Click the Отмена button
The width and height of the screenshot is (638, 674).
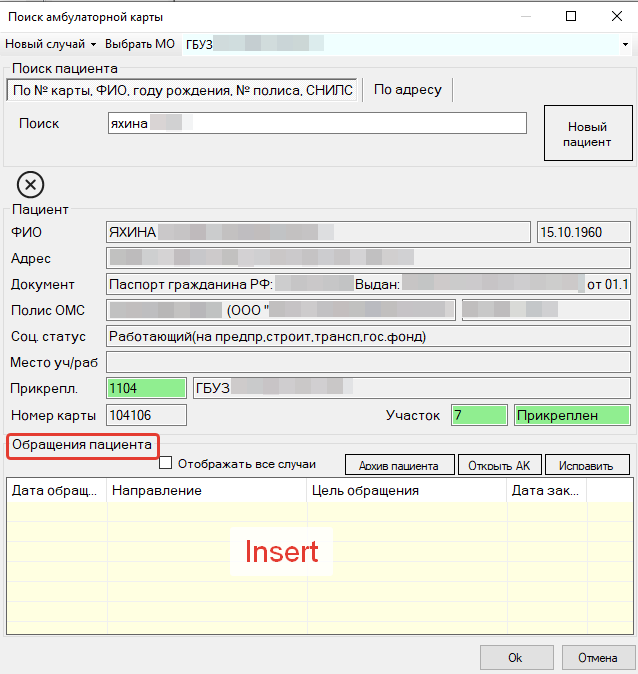tap(597, 658)
